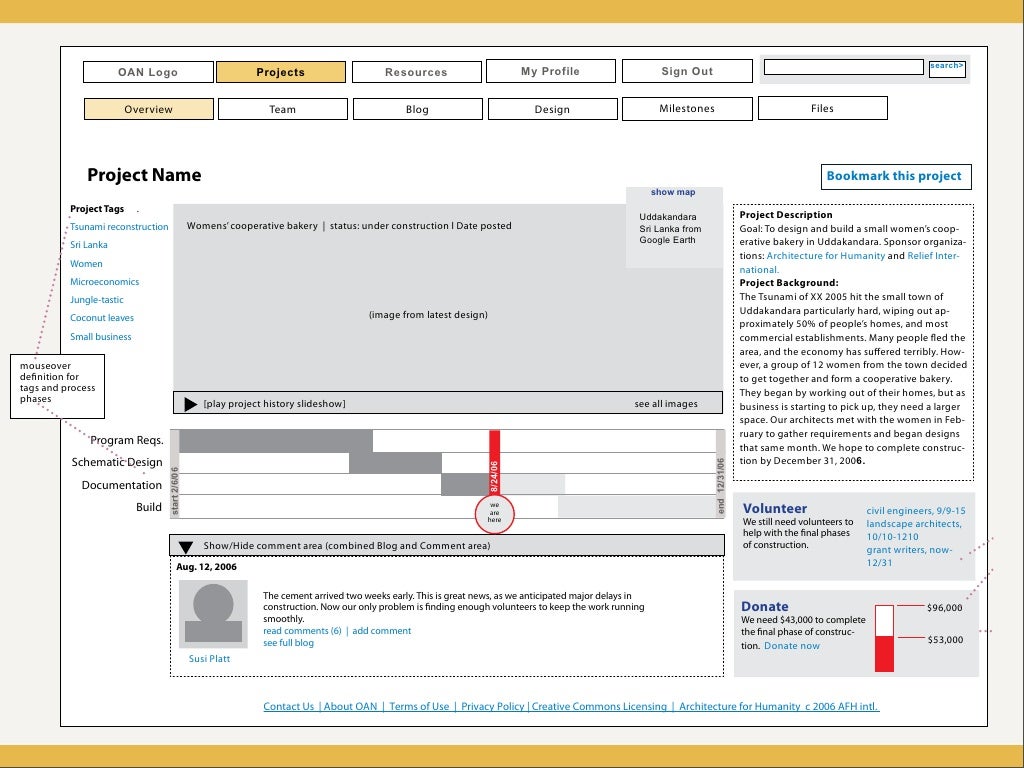Click the Donate now link
Viewport: 1024px width, 768px height.
[792, 646]
